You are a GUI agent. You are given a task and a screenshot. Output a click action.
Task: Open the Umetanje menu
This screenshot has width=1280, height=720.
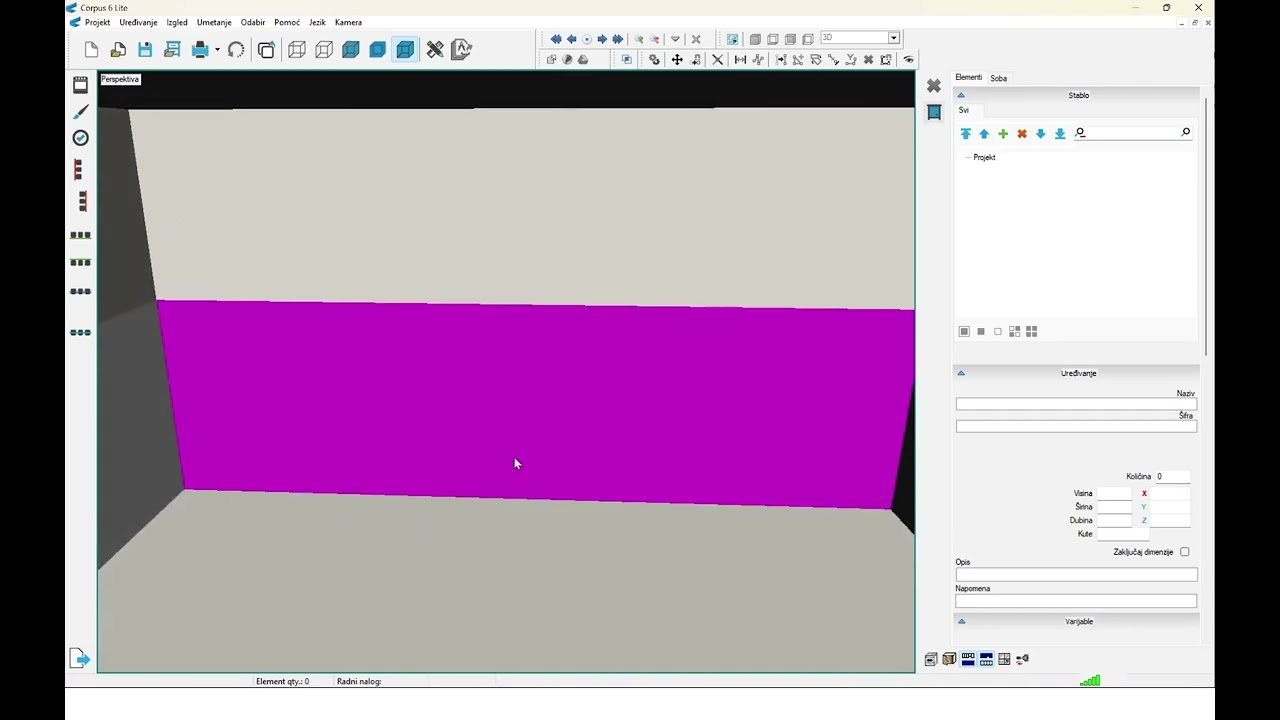214,22
